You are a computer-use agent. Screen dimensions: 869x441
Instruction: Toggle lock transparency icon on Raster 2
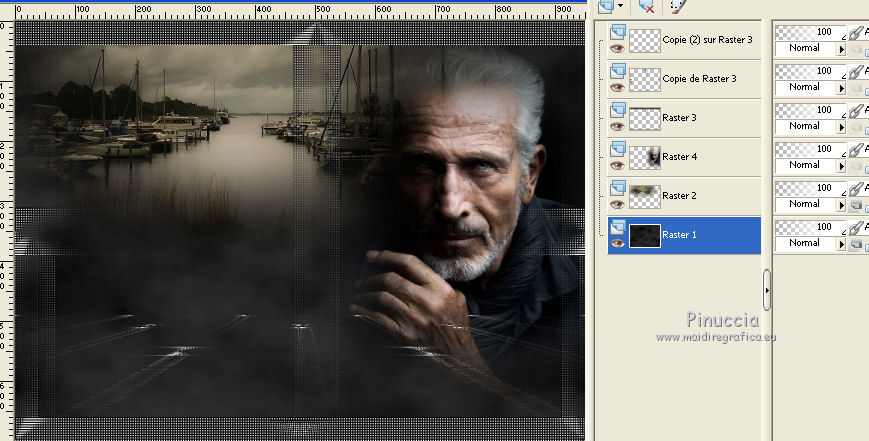point(856,206)
